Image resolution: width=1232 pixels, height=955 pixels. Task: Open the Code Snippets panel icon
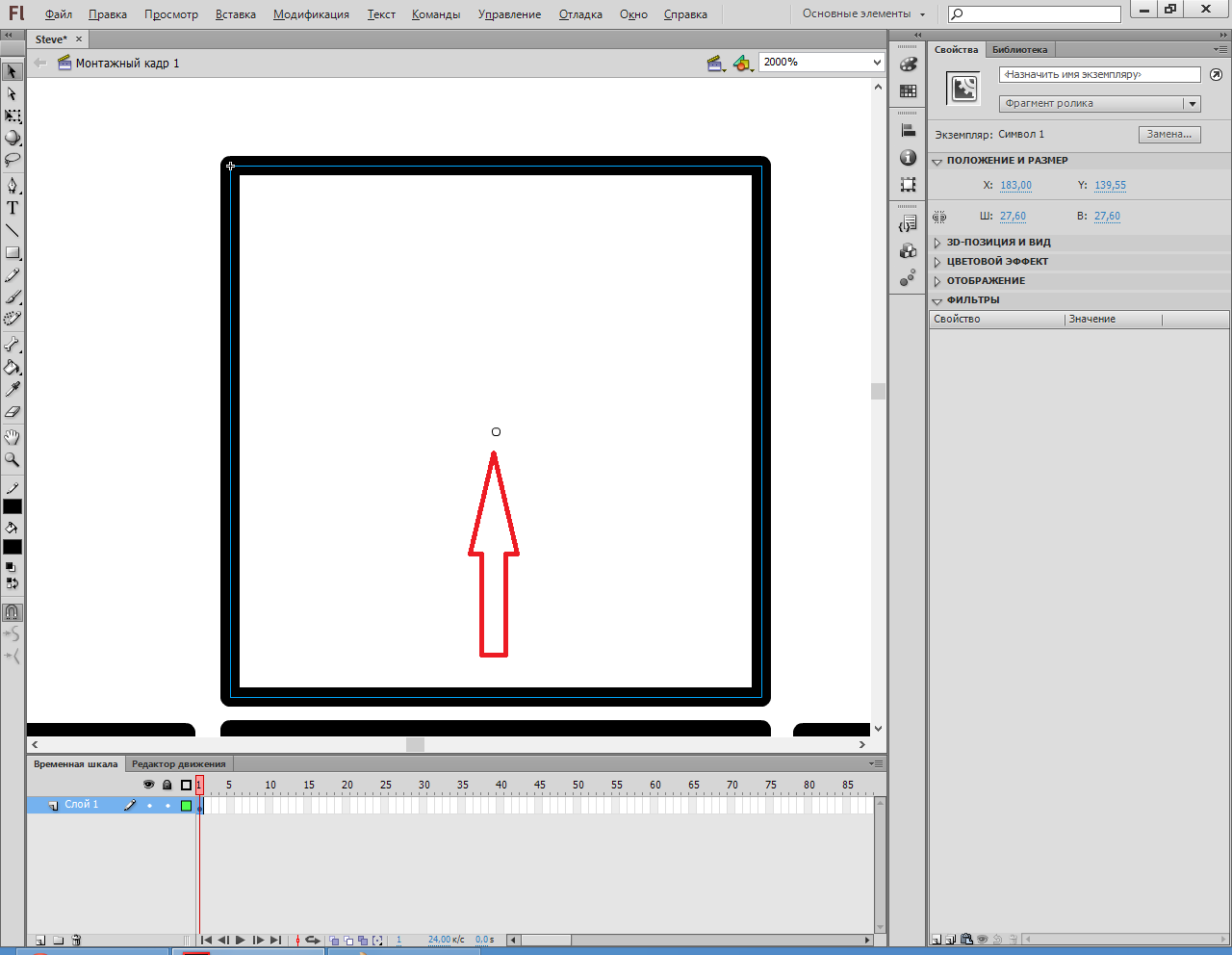point(908,224)
